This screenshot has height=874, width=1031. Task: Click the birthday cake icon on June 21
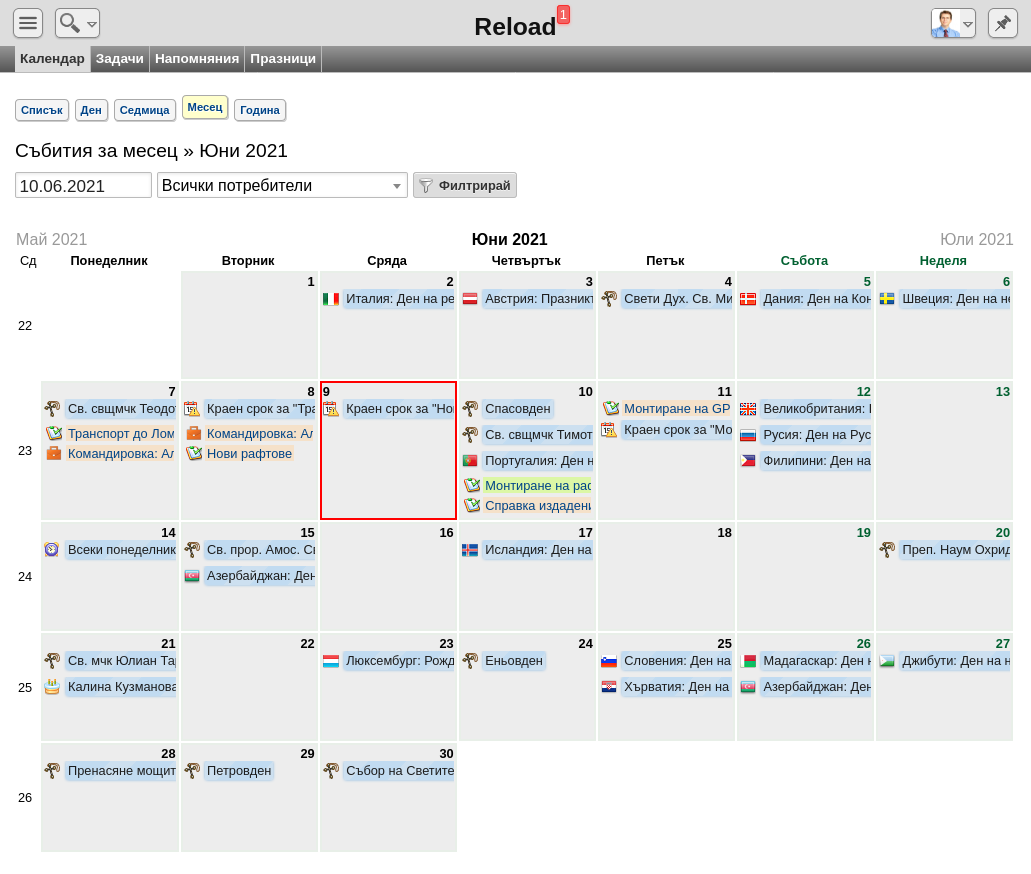(x=52, y=687)
